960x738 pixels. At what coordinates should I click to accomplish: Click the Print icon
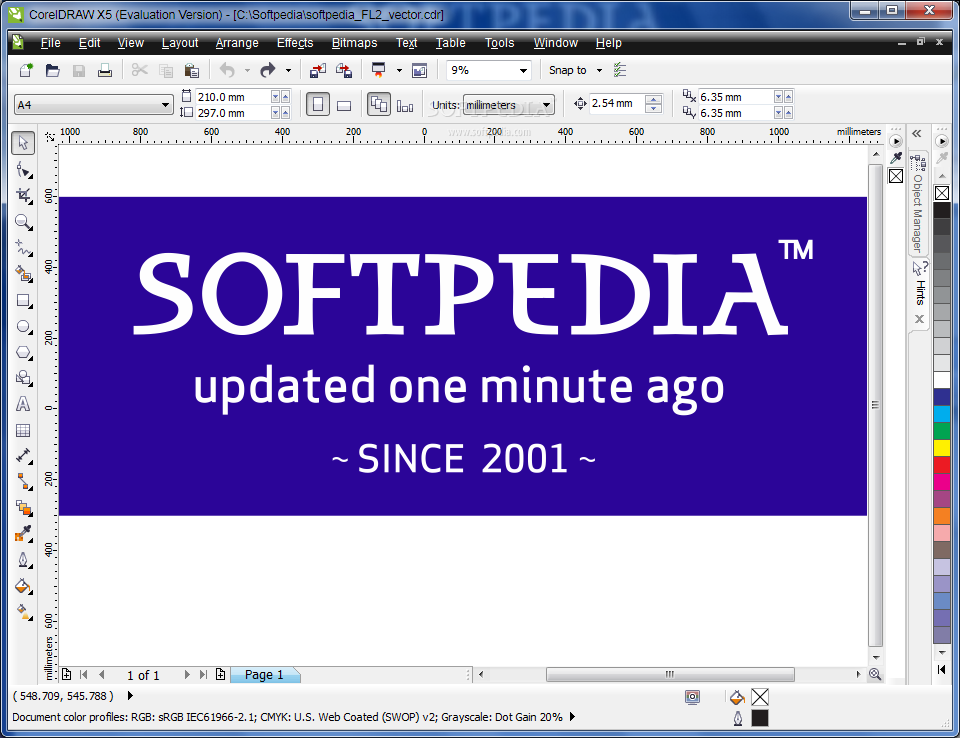click(x=105, y=70)
